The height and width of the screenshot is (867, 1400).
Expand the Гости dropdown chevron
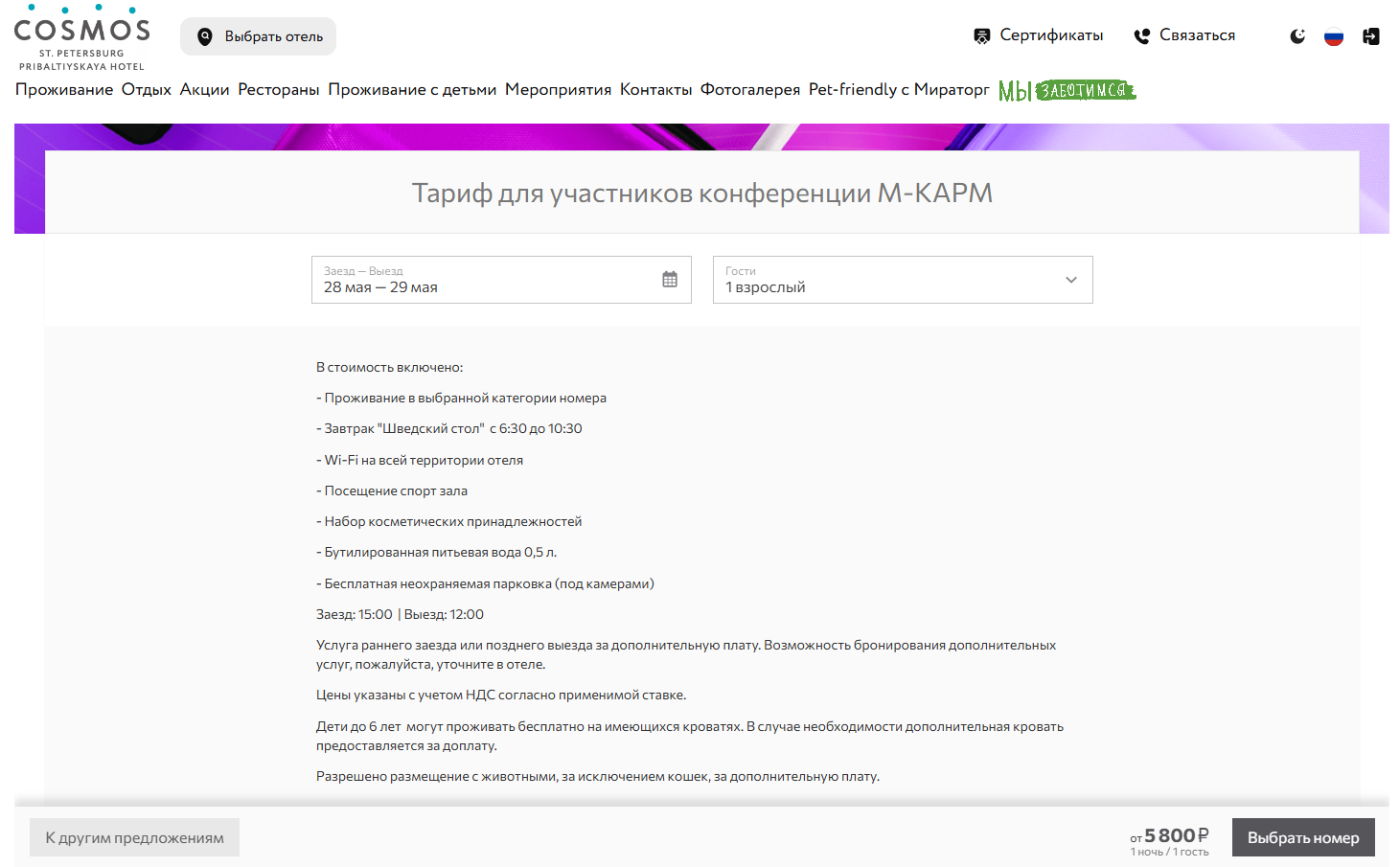1071,280
